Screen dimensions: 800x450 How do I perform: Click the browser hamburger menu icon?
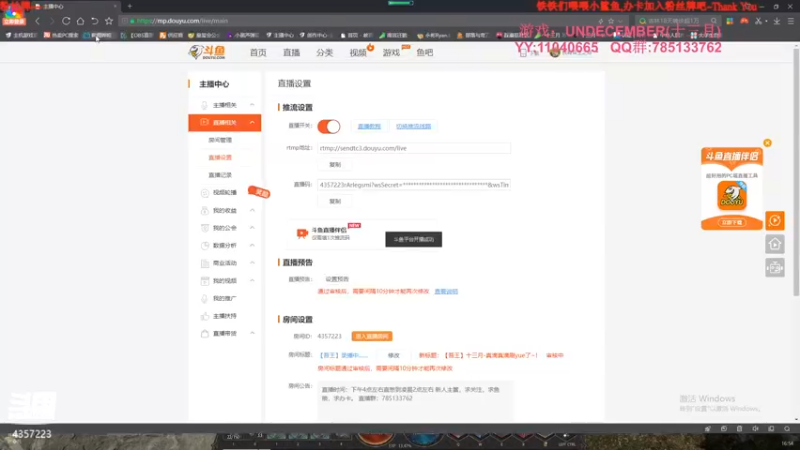[790, 21]
